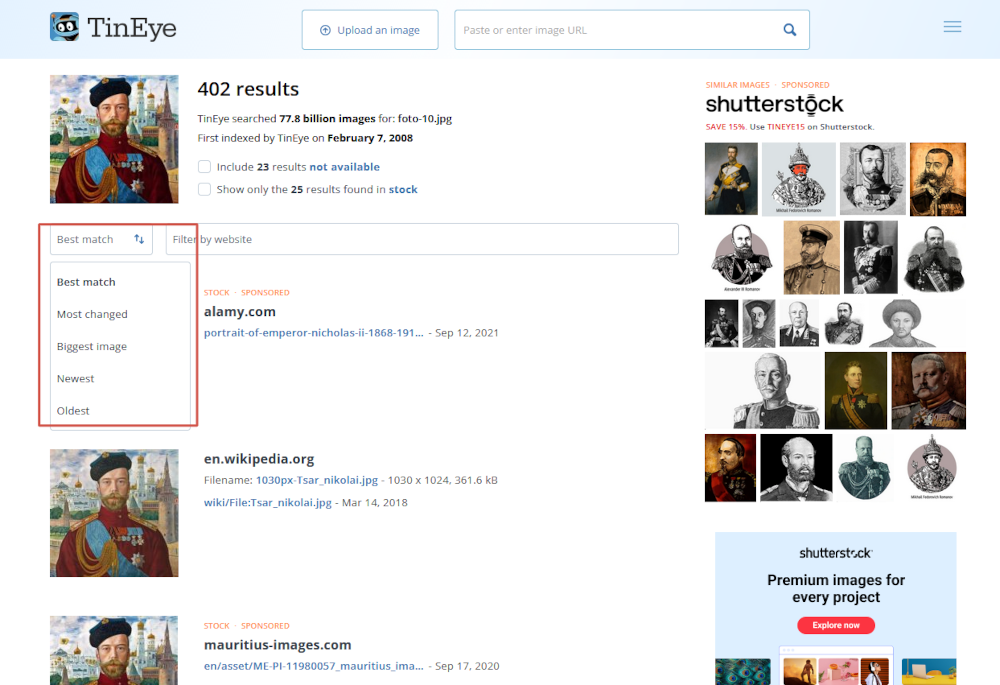Open the en.wikipedia.org result thumbnail
The image size is (1000, 685).
click(x=114, y=513)
